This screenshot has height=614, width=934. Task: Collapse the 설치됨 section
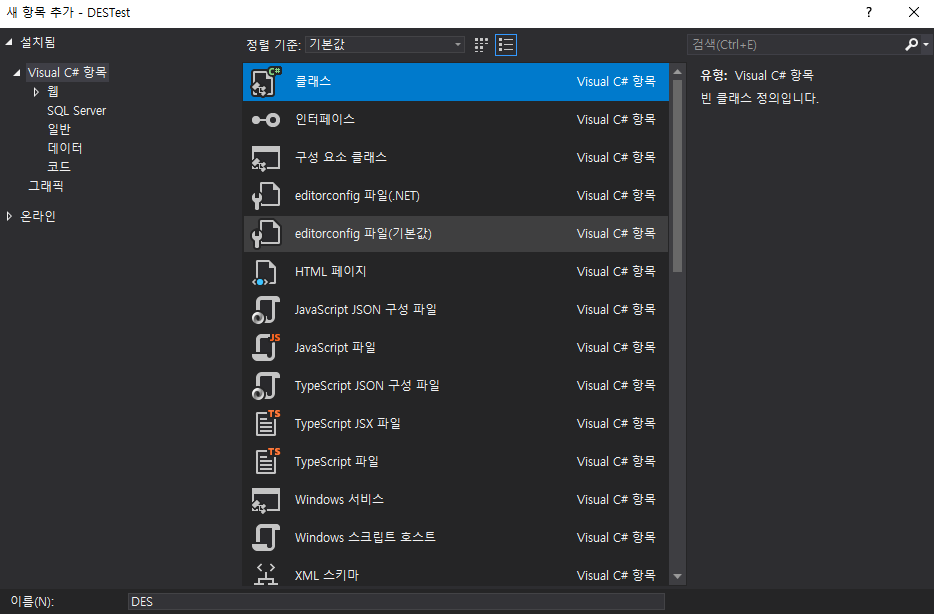(x=9, y=42)
